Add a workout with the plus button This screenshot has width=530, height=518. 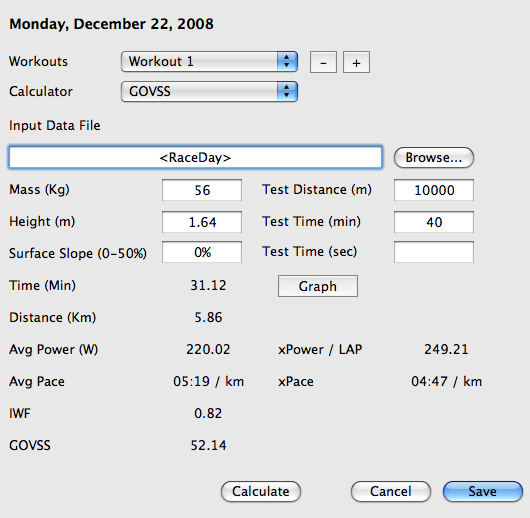[x=356, y=62]
